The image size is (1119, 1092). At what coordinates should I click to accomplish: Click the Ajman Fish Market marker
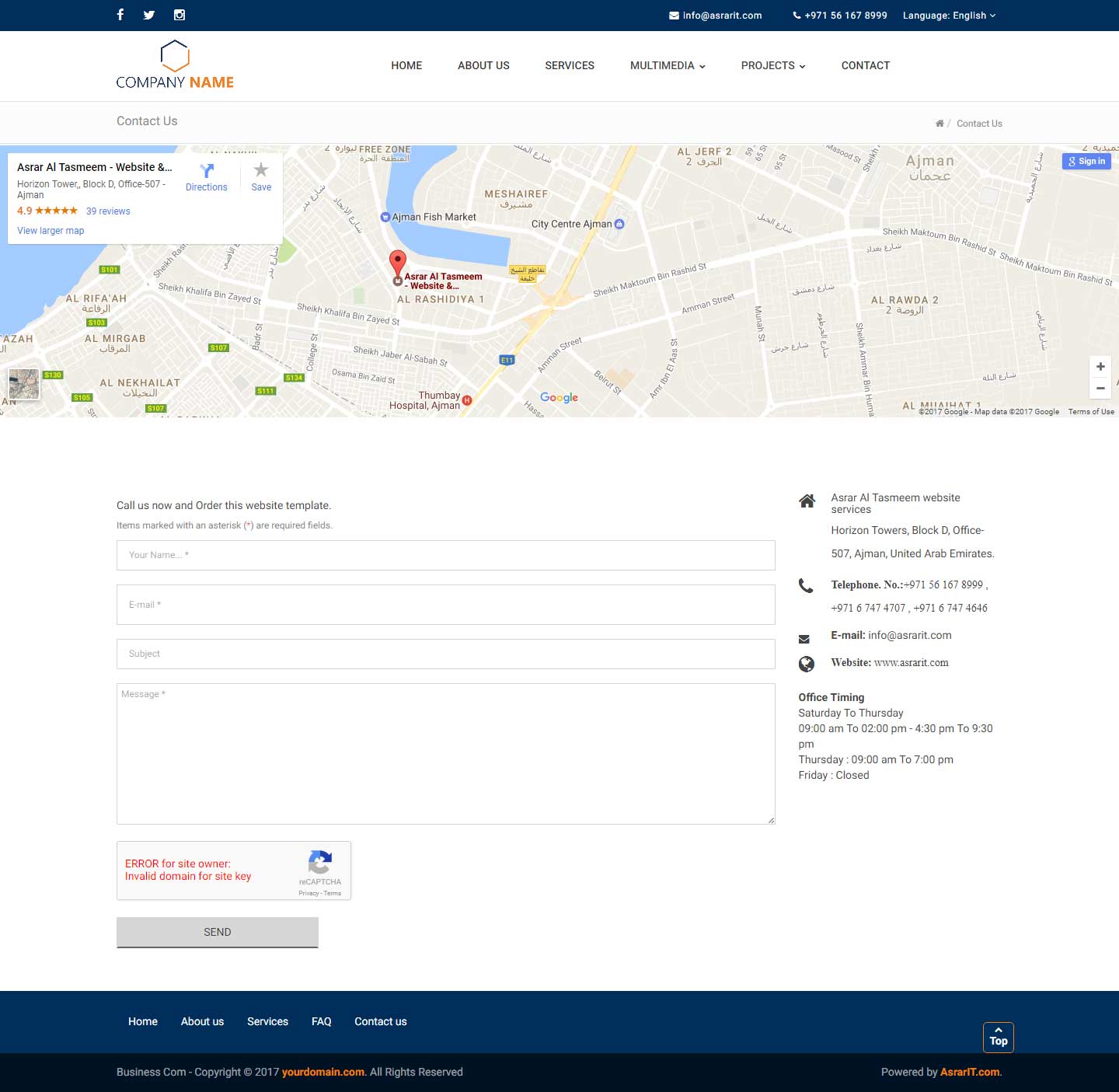click(x=385, y=218)
